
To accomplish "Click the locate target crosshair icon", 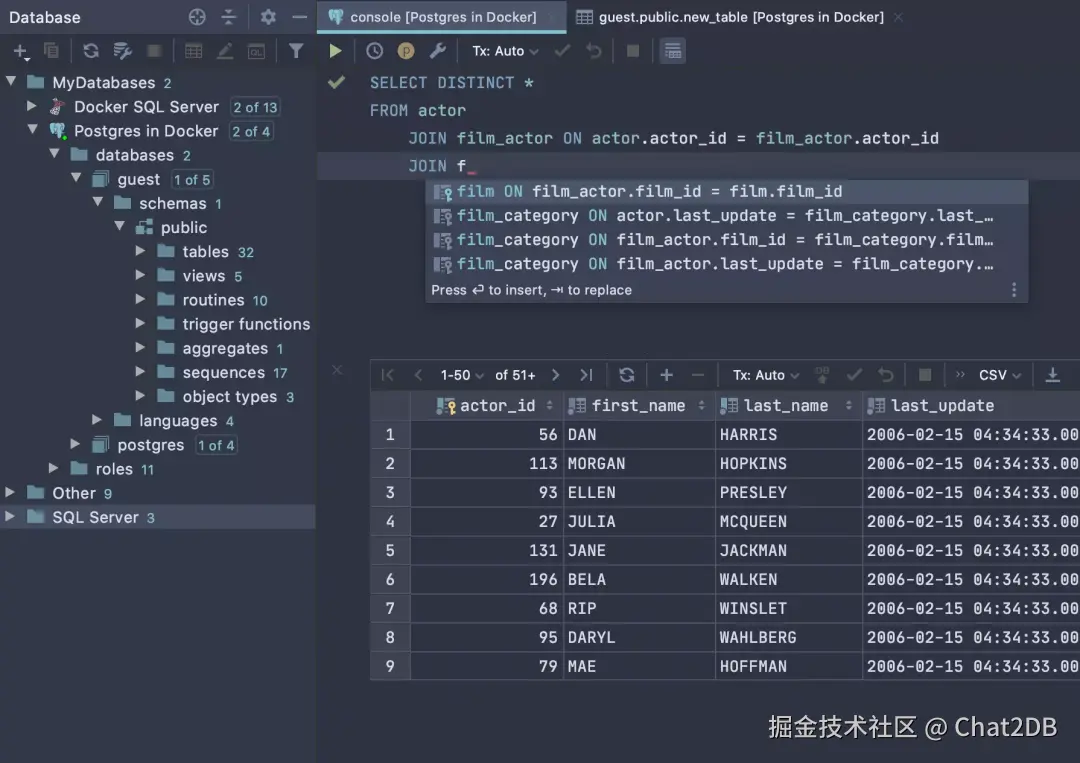I will (x=197, y=17).
